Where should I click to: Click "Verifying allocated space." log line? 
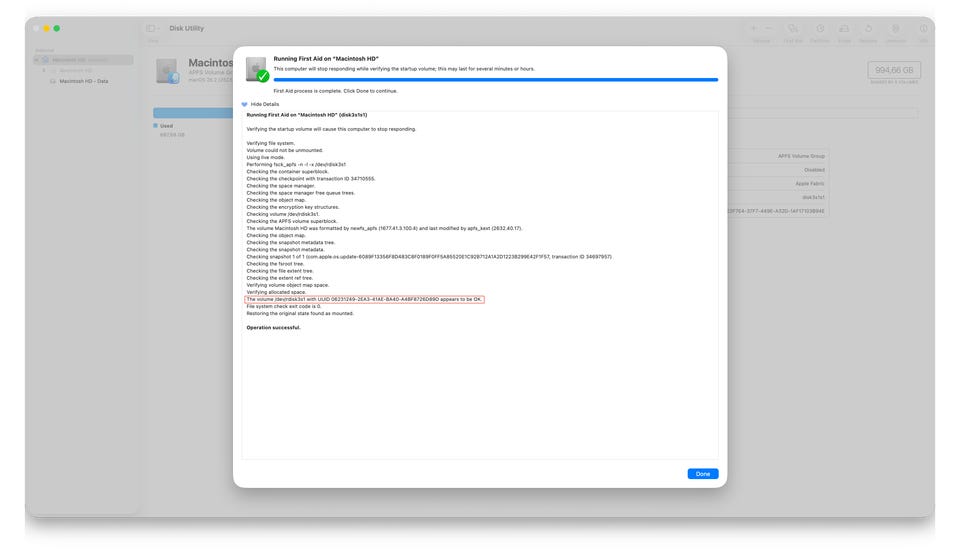pyautogui.click(x=276, y=292)
